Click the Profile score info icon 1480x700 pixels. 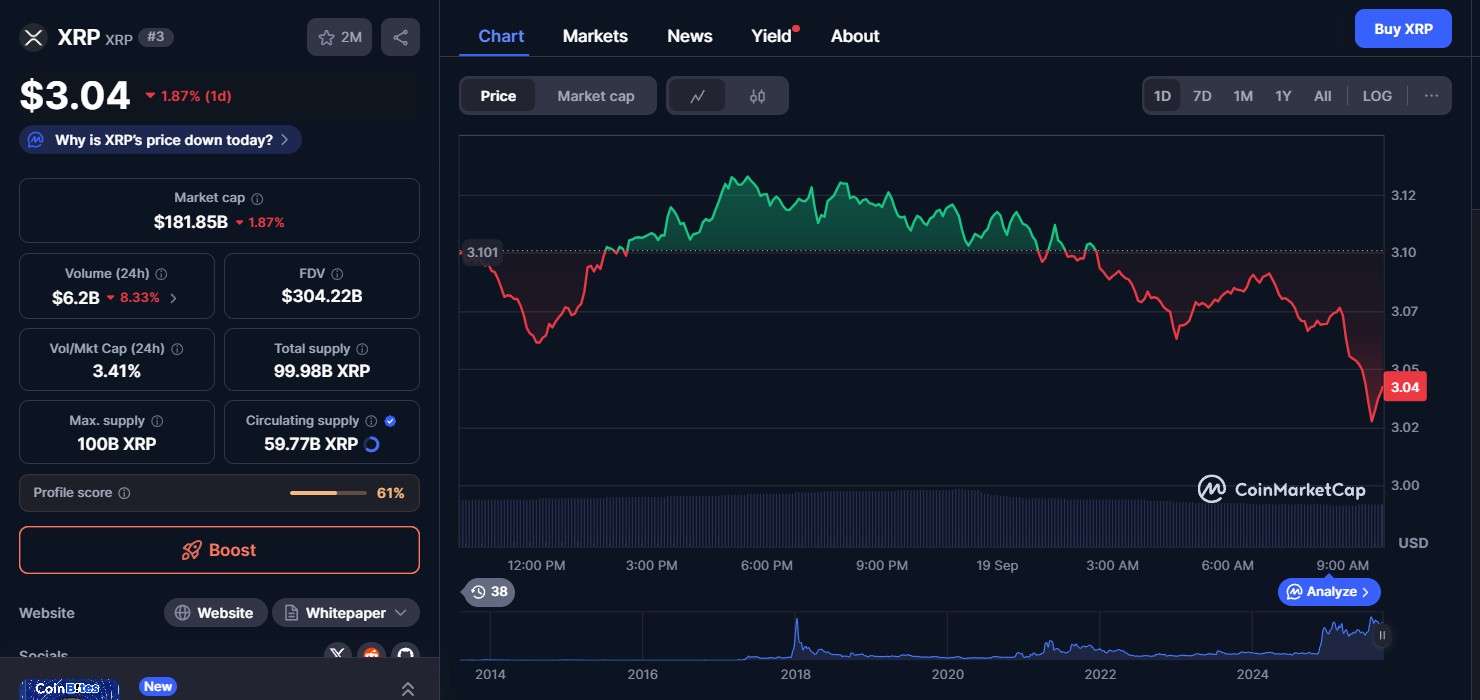coord(124,493)
